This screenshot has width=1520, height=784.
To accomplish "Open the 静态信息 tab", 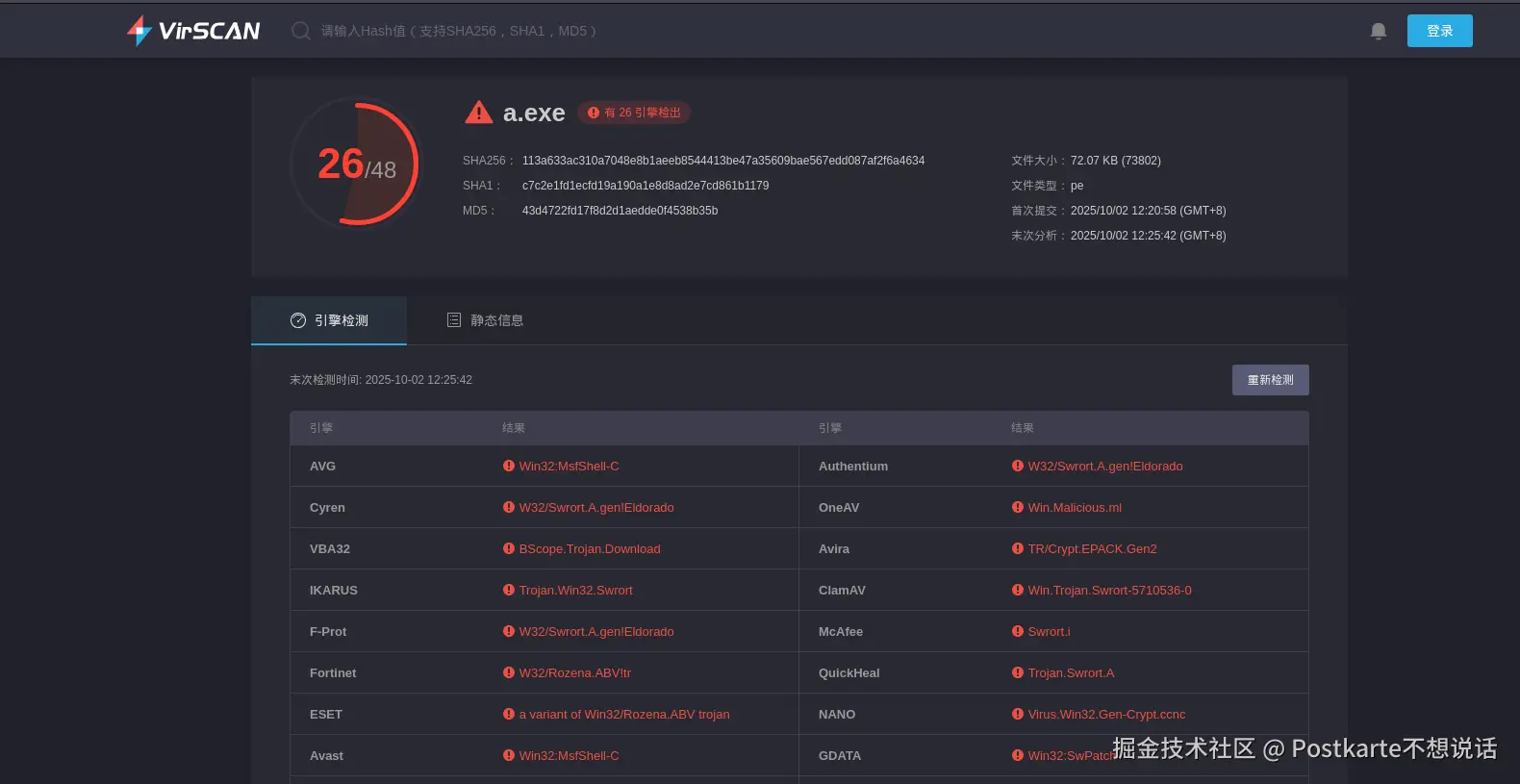I will tap(485, 320).
